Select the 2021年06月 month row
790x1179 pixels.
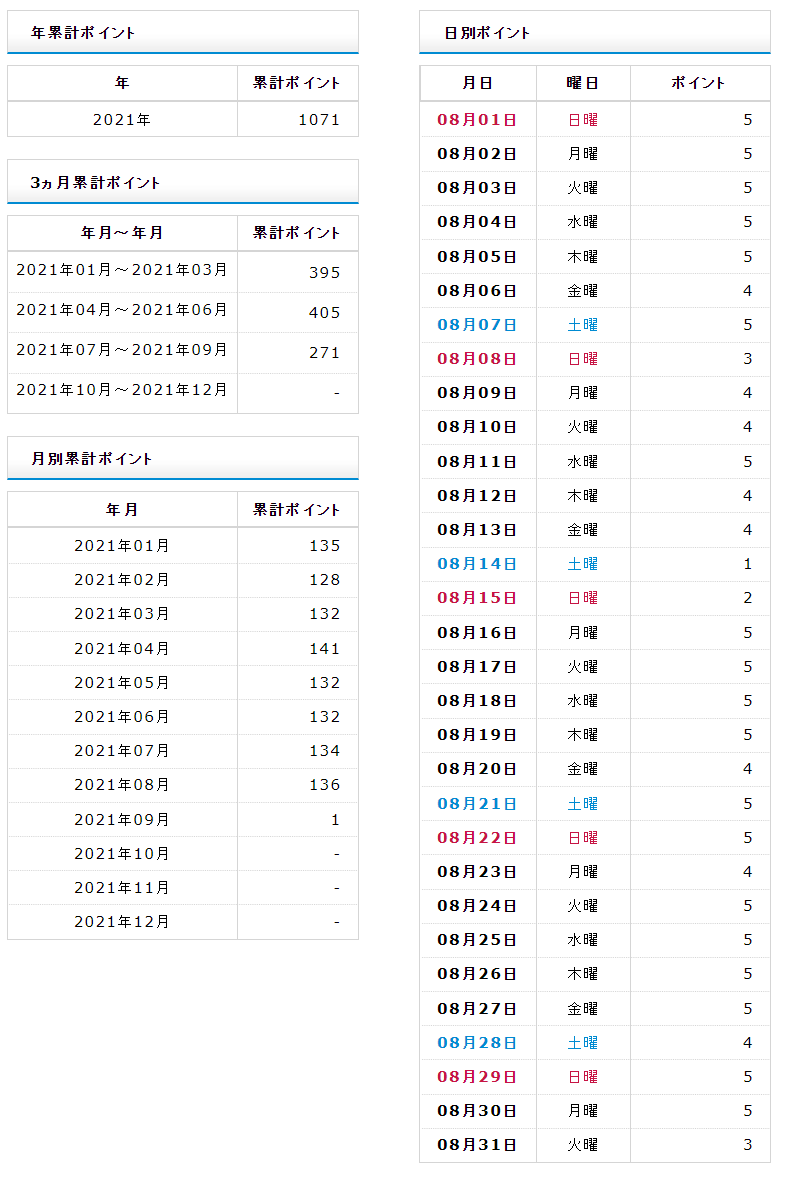coord(183,717)
